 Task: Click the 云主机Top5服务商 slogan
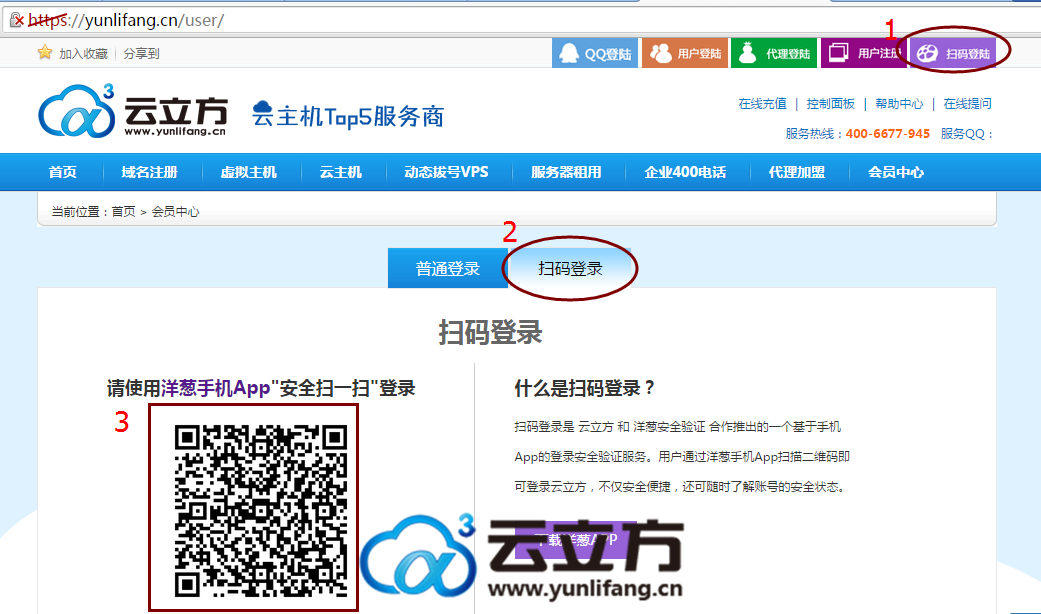click(348, 115)
